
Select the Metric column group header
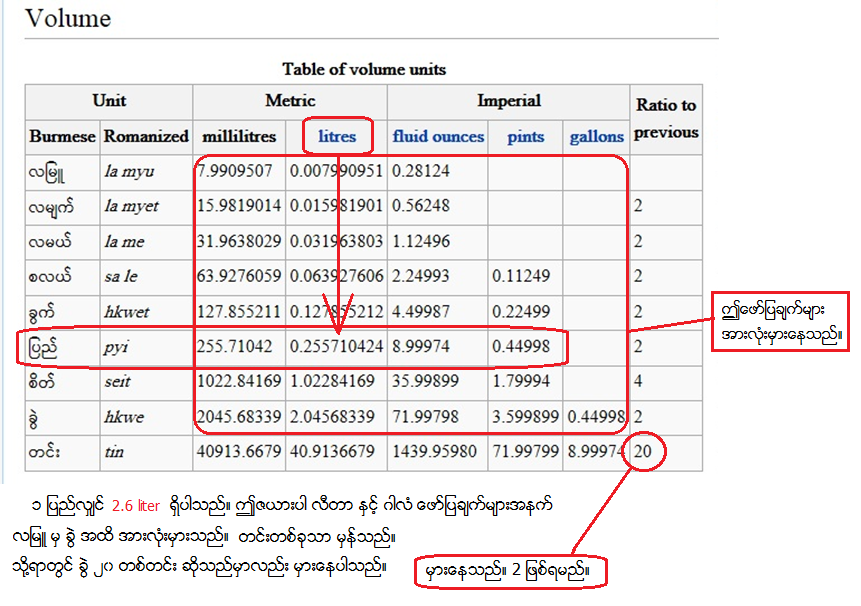click(x=290, y=100)
